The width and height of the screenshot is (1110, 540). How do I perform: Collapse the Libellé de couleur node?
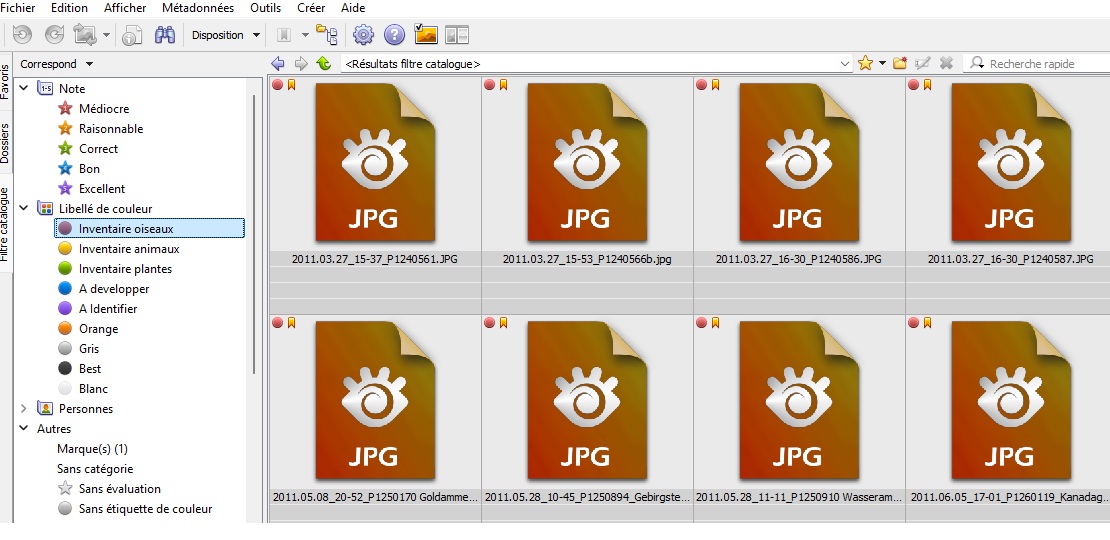click(23, 208)
